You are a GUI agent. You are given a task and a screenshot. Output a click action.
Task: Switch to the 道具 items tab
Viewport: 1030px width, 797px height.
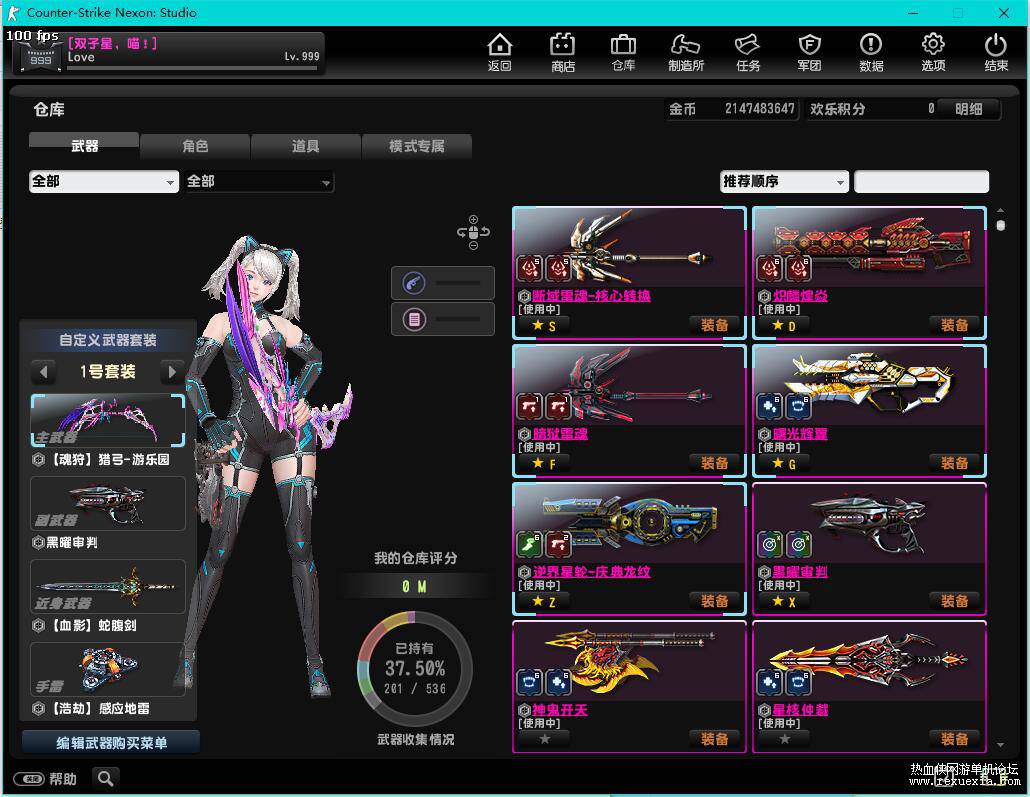click(x=305, y=146)
